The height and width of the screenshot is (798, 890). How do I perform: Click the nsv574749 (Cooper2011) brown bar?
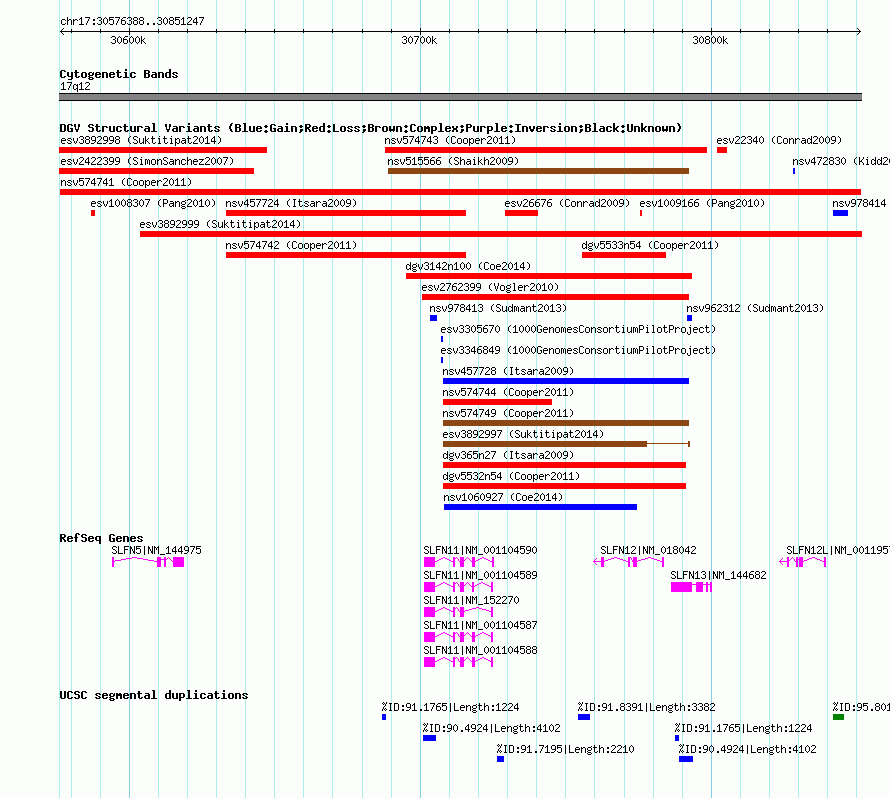click(566, 423)
